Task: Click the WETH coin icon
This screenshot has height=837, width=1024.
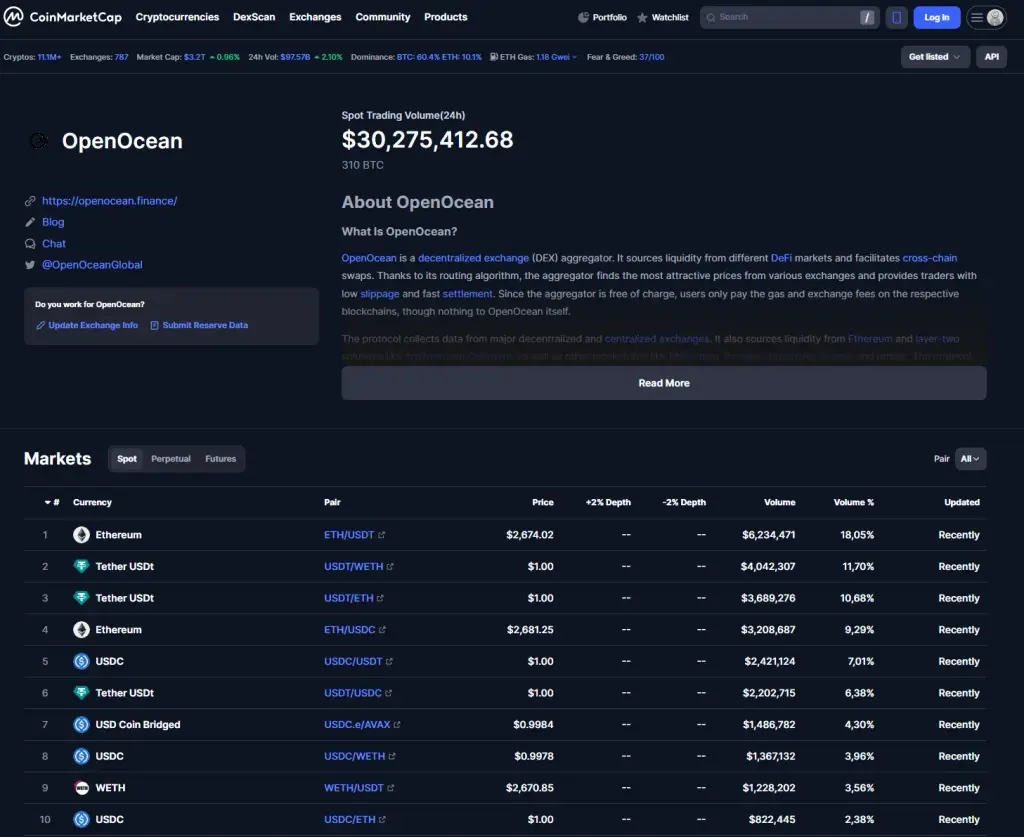Action: click(x=81, y=788)
